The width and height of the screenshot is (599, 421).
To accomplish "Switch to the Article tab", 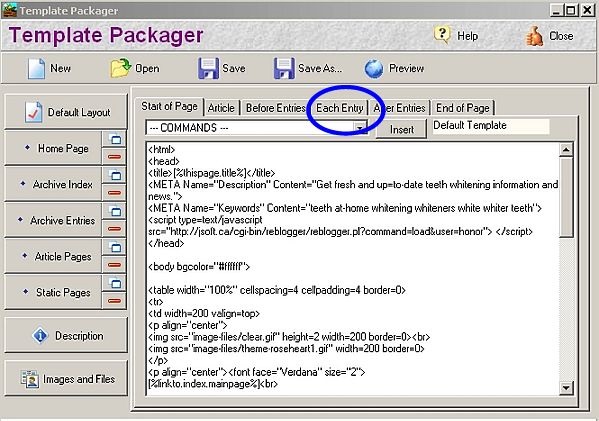I will (221, 108).
